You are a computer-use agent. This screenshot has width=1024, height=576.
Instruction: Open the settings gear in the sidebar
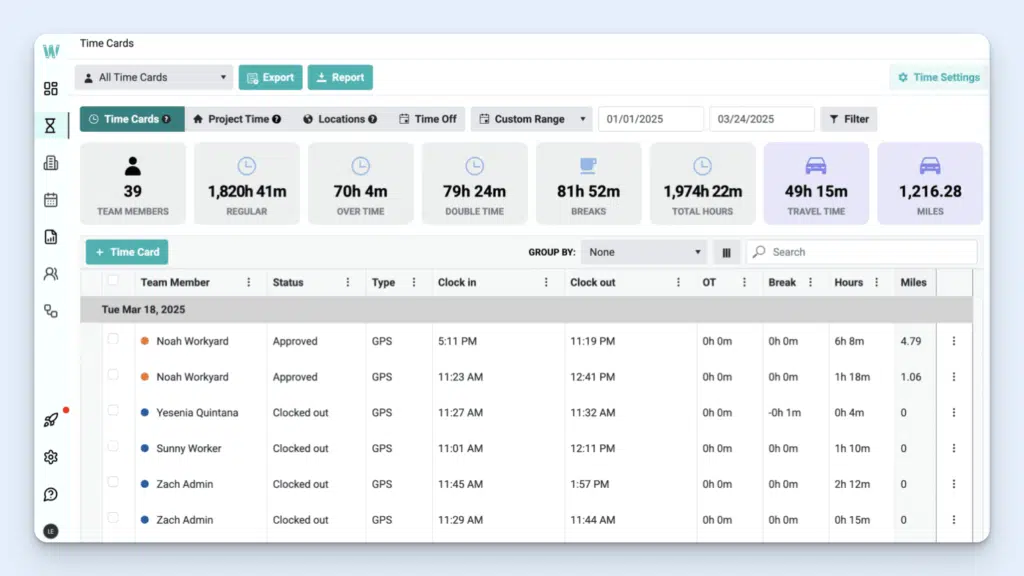coord(50,456)
